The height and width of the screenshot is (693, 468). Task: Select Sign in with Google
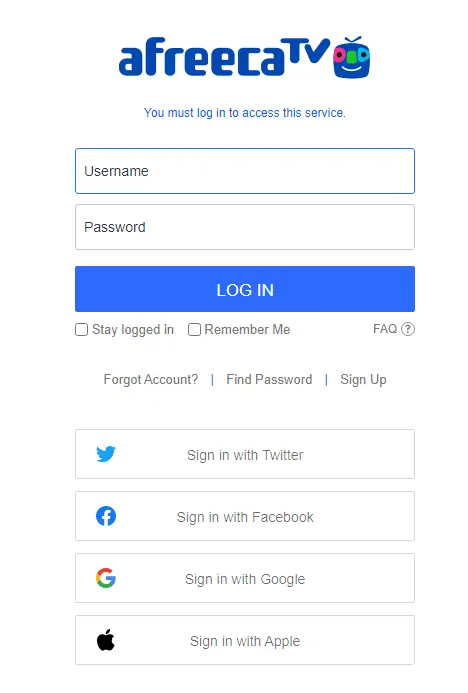[245, 578]
